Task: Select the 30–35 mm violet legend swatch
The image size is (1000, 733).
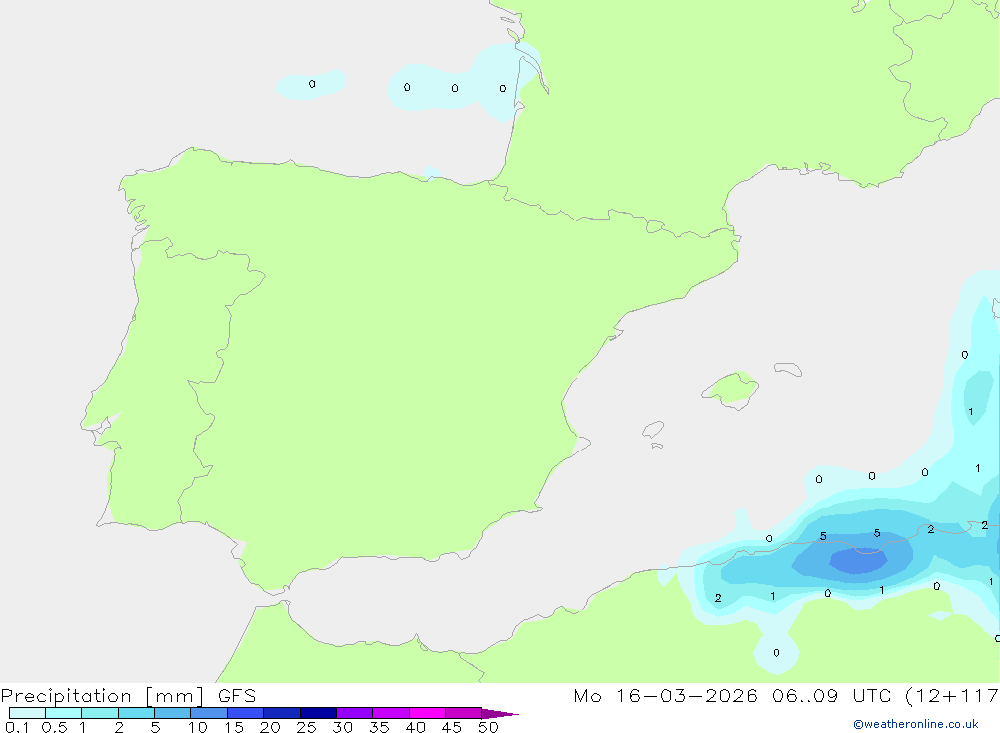Action: (354, 713)
